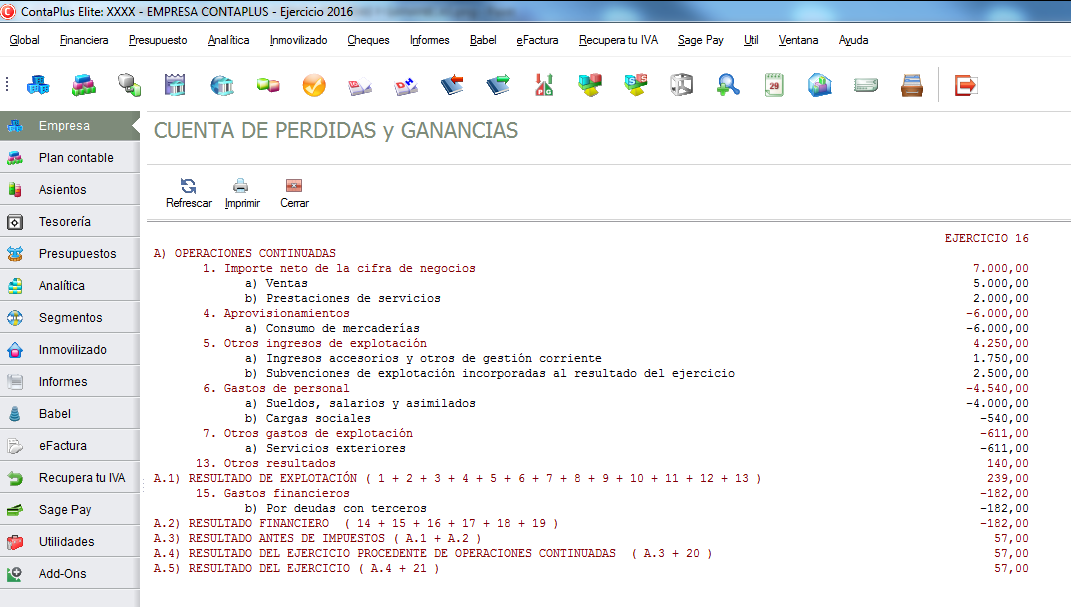Click the diary book with red label icon
This screenshot has height=607, width=1071.
point(360,85)
